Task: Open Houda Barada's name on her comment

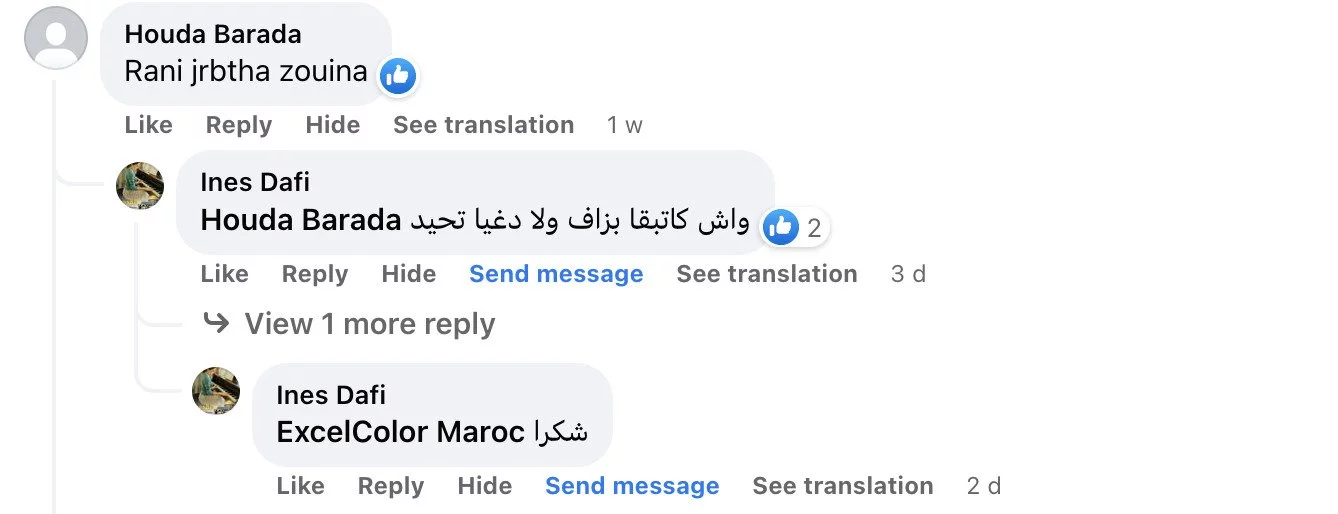Action: (x=212, y=34)
